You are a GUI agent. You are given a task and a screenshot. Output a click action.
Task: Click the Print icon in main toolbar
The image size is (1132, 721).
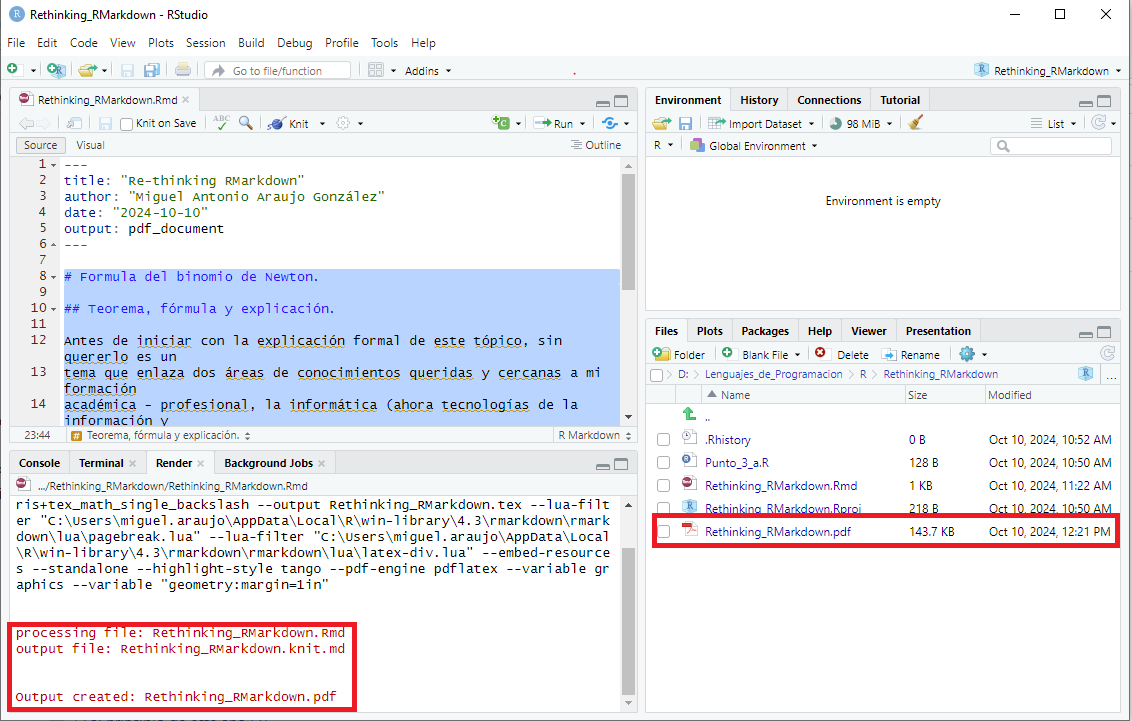click(x=183, y=70)
